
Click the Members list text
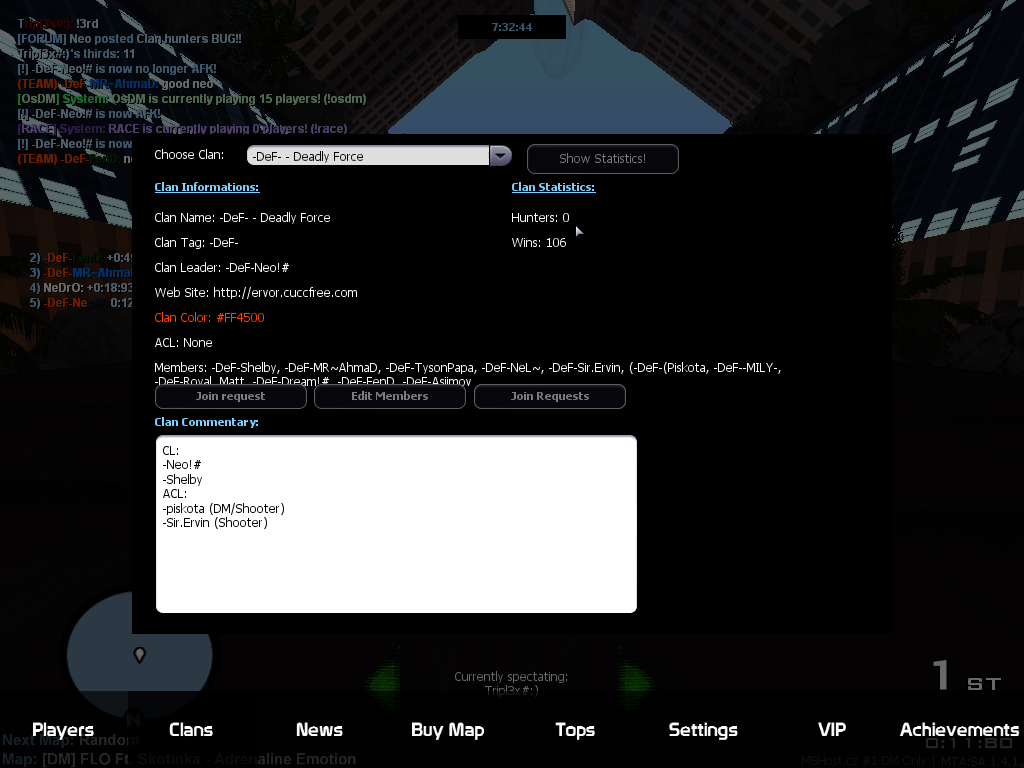468,374
